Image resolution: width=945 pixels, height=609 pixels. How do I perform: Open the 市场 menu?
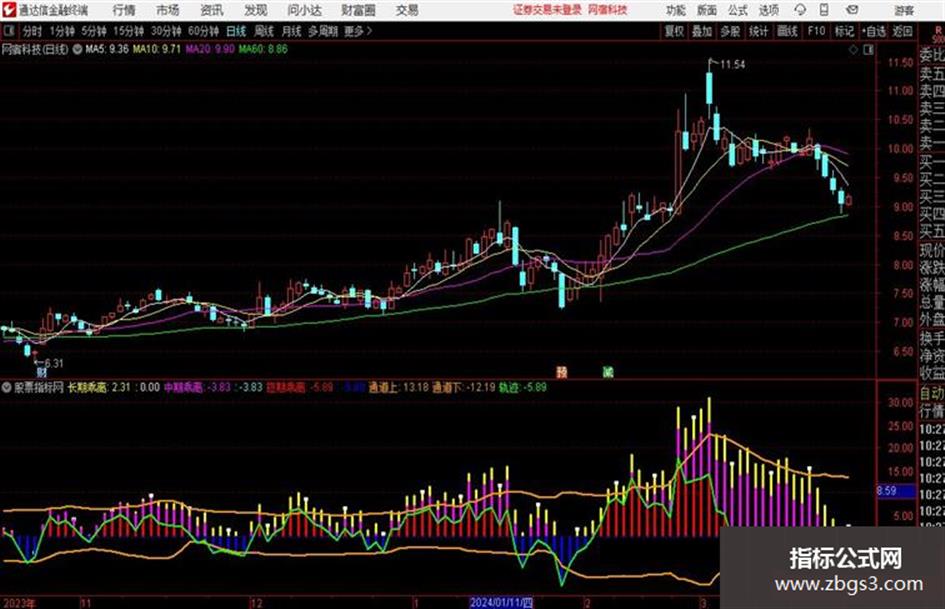pyautogui.click(x=168, y=10)
